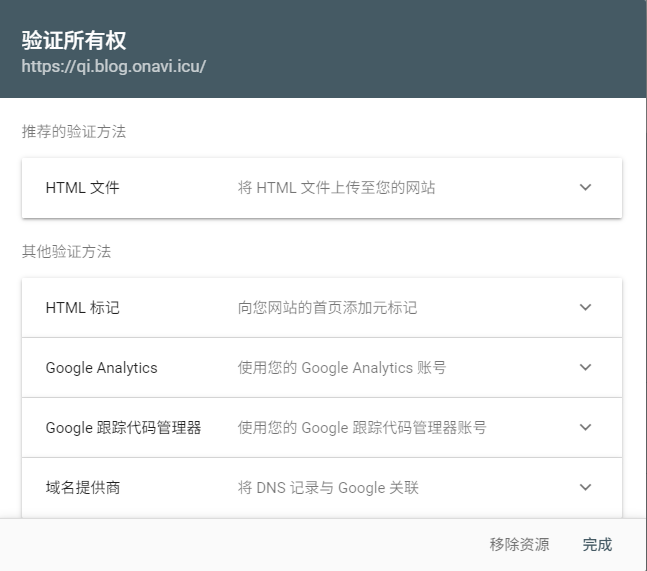This screenshot has width=647, height=571.
Task: Click the qi.blog.onavi.icu URL in header
Action: click(x=114, y=67)
